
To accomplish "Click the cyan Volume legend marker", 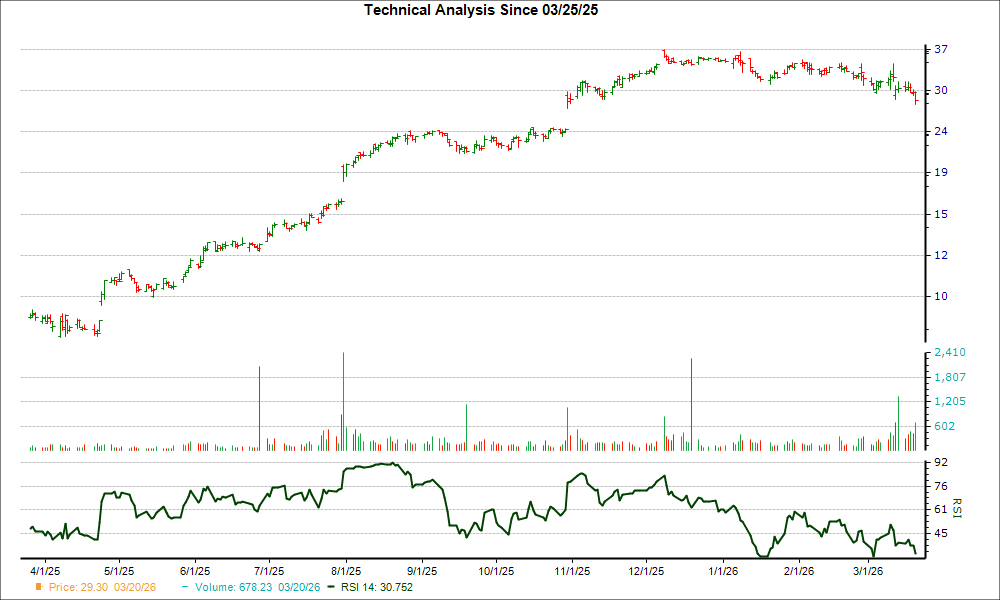I will [x=183, y=588].
